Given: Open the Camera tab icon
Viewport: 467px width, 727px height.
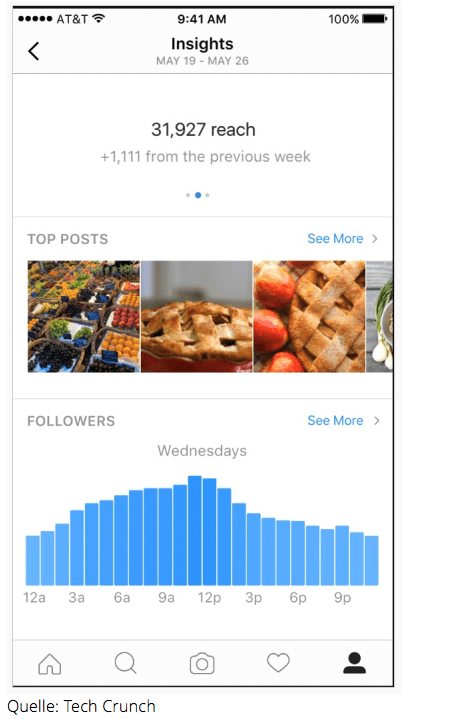Looking at the screenshot, I should tap(202, 663).
